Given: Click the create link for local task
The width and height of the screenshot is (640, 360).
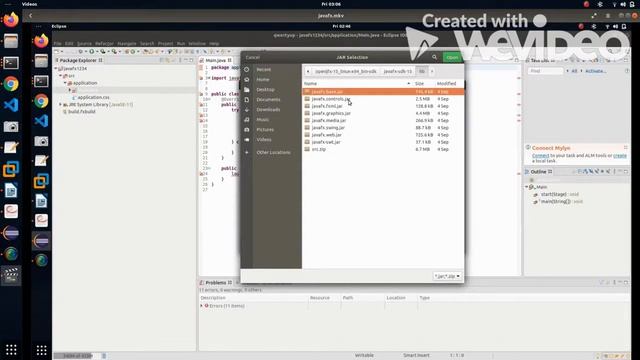Looking at the screenshot, I should [x=620, y=156].
